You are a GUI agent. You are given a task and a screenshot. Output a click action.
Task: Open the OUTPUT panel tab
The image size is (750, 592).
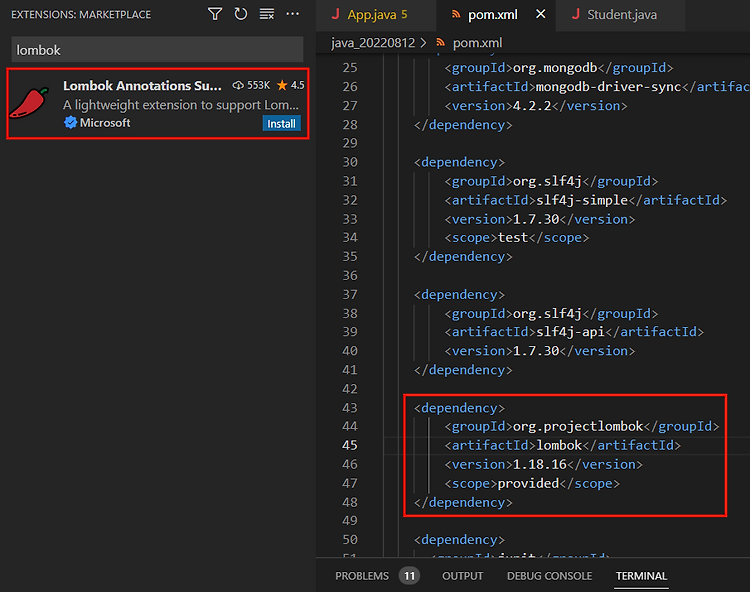463,576
